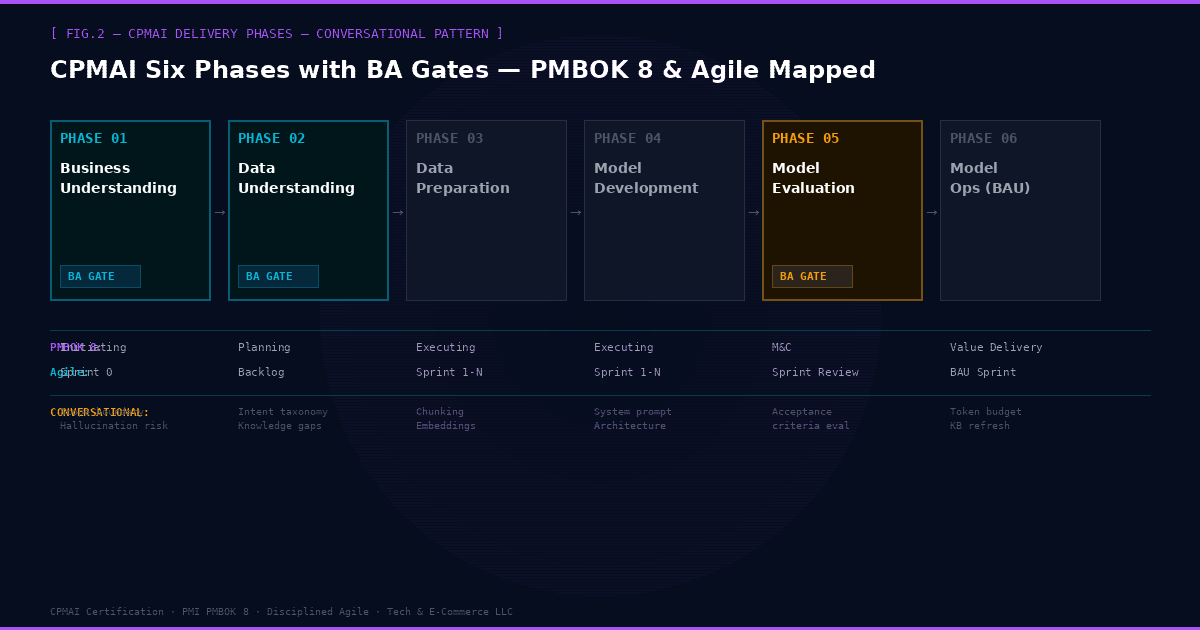Click the KB refresh text

point(980,426)
